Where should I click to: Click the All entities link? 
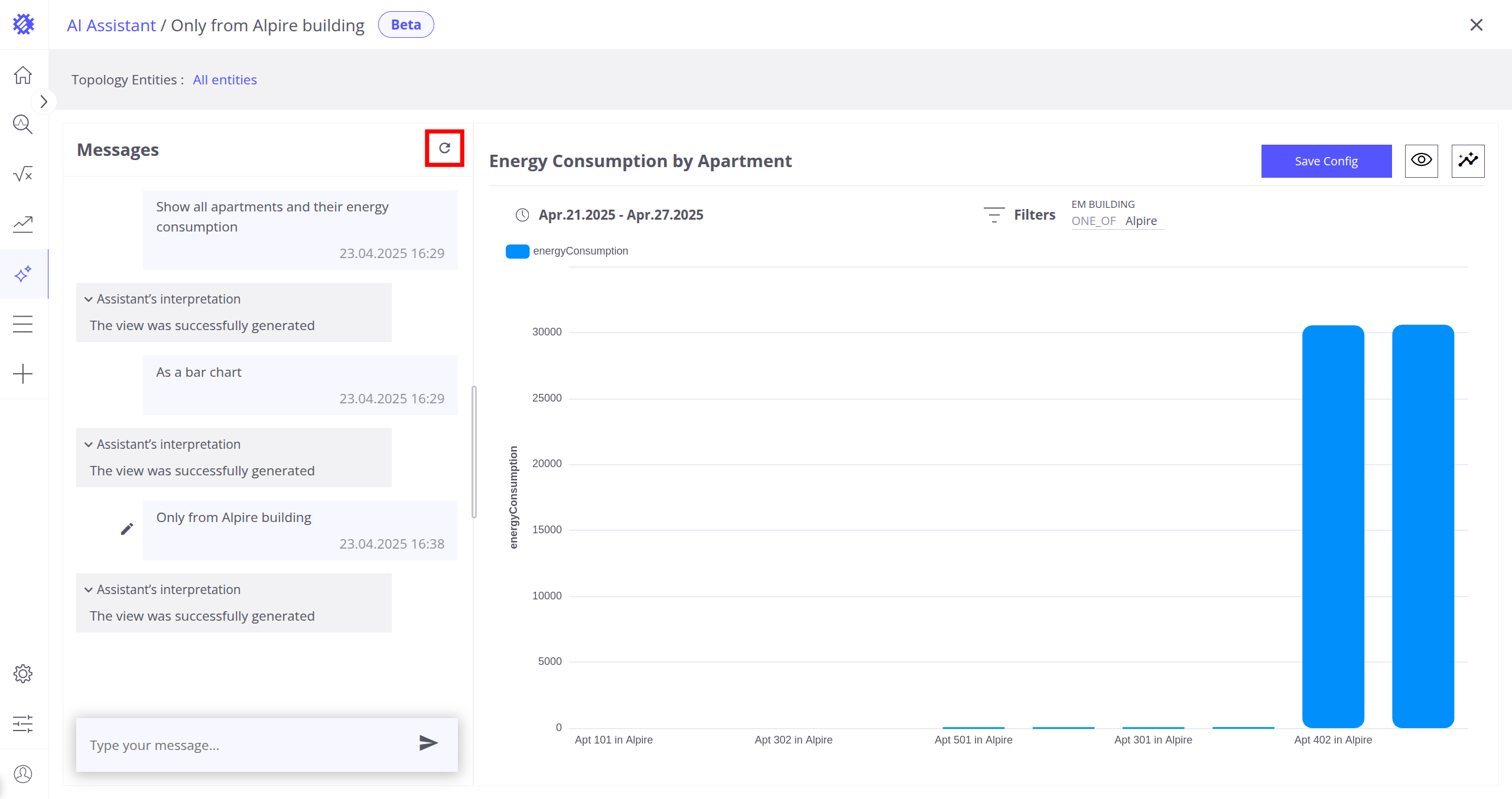pyautogui.click(x=225, y=80)
